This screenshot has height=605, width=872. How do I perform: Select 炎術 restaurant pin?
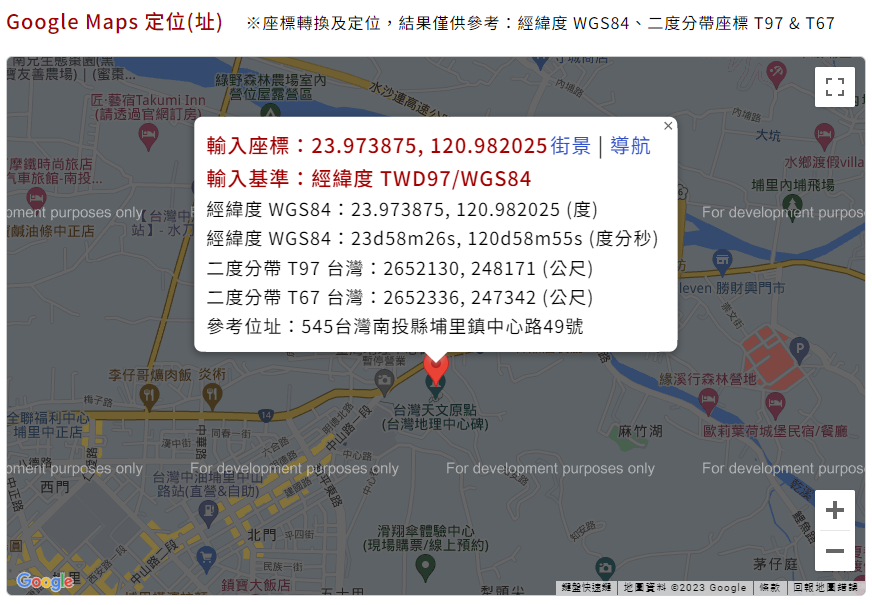tap(212, 396)
